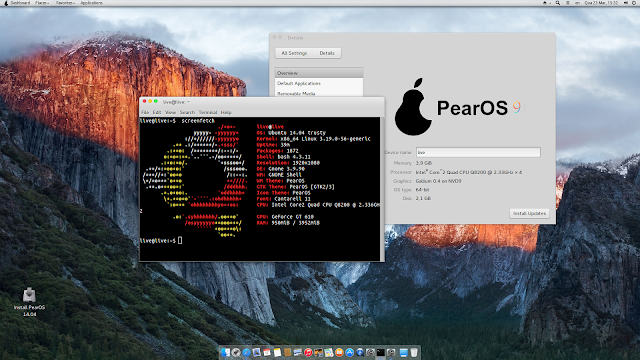The width and height of the screenshot is (640, 360).
Task: Open the Applications menu in top panel
Action: [x=91, y=3]
